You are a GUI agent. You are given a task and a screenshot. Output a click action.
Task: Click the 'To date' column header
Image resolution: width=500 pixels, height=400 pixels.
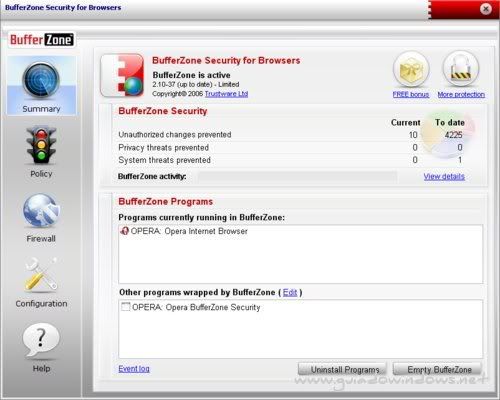pos(450,123)
